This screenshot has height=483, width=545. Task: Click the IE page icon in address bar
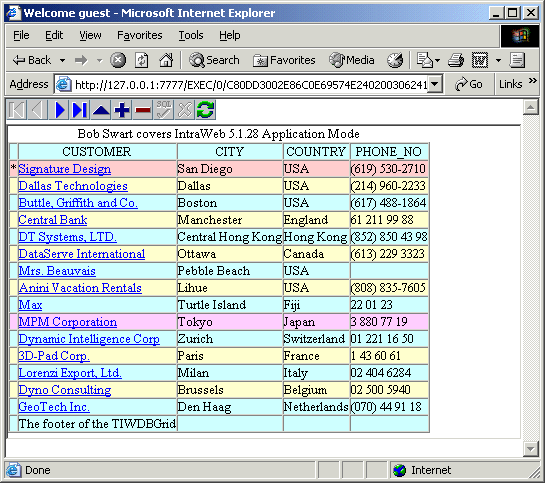coord(64,84)
